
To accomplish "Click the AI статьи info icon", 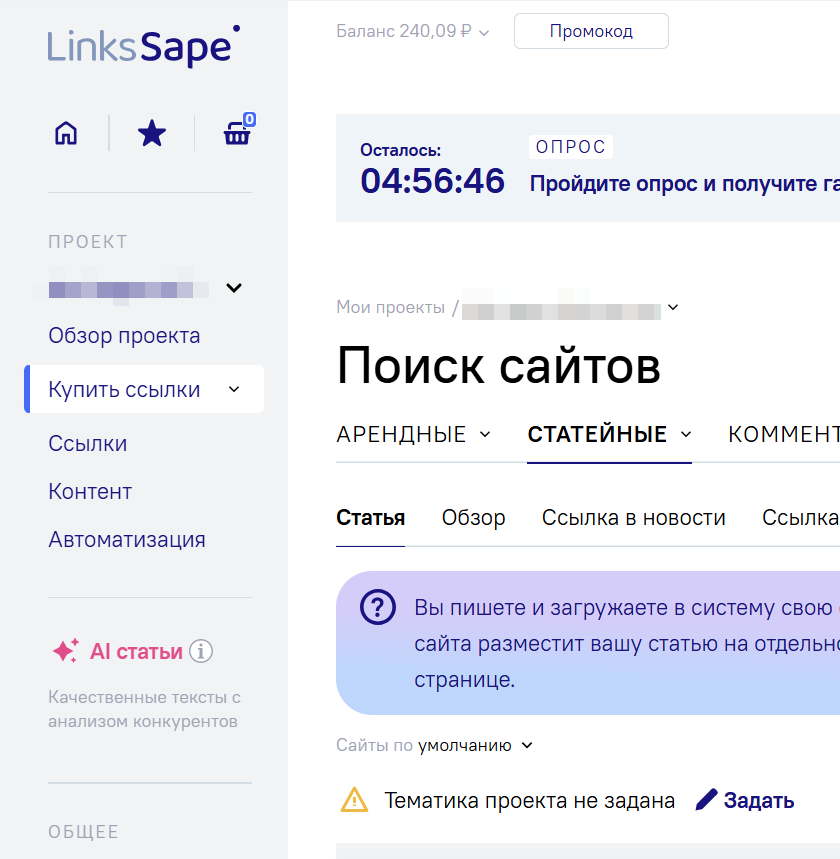I will pos(201,652).
